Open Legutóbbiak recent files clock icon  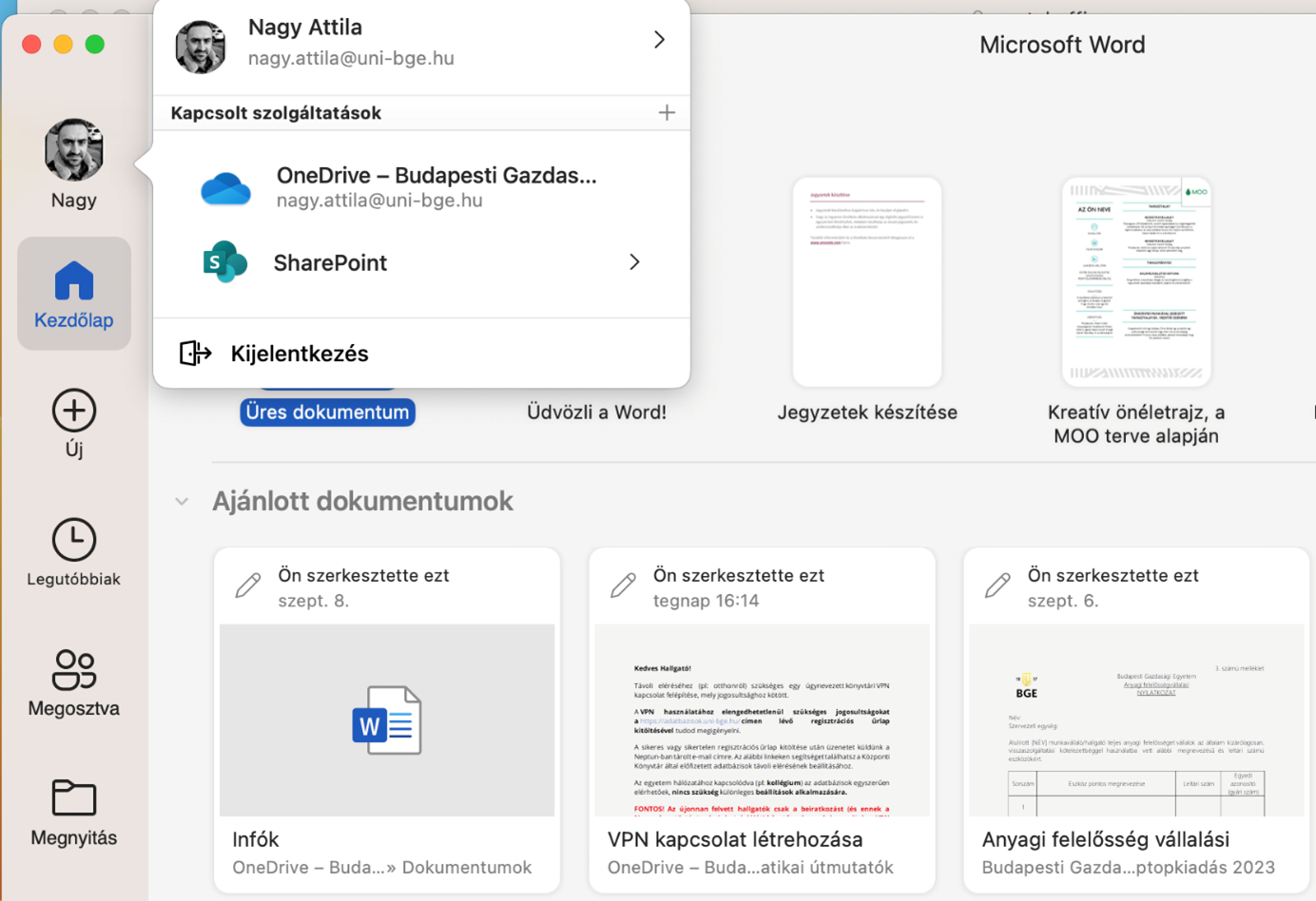(74, 540)
